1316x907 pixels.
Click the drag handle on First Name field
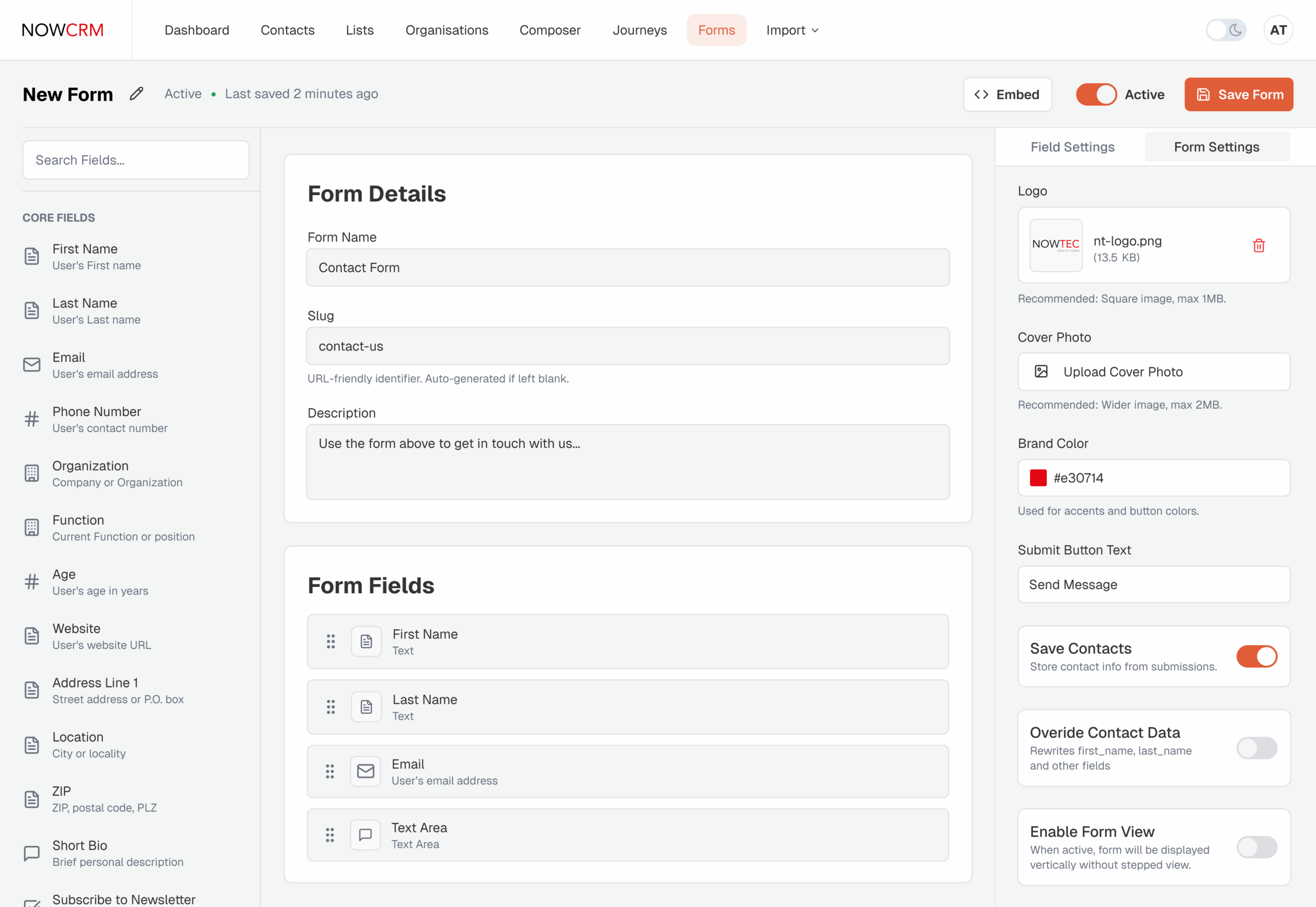(331, 642)
